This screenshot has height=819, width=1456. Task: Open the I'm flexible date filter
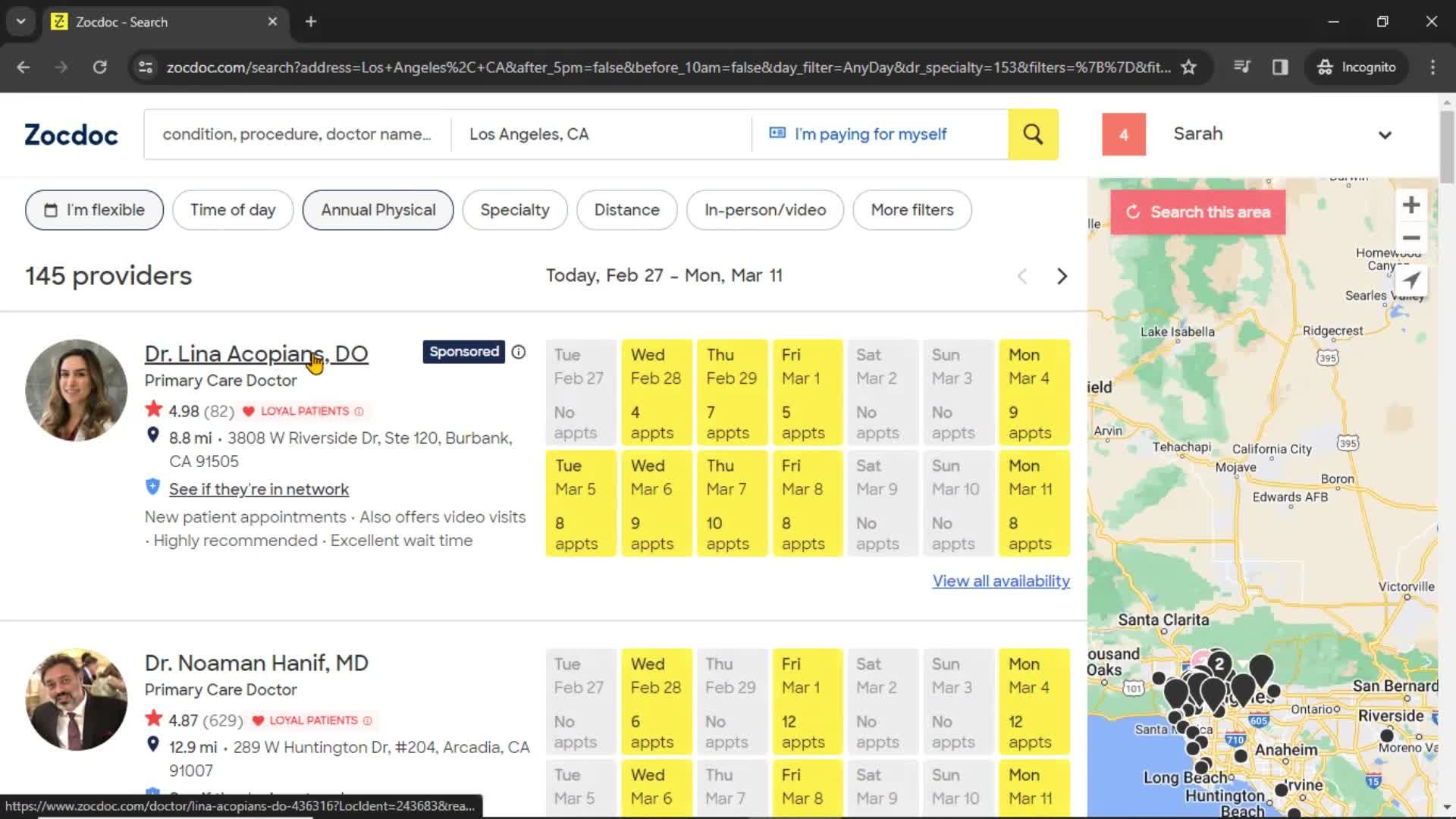click(x=94, y=210)
